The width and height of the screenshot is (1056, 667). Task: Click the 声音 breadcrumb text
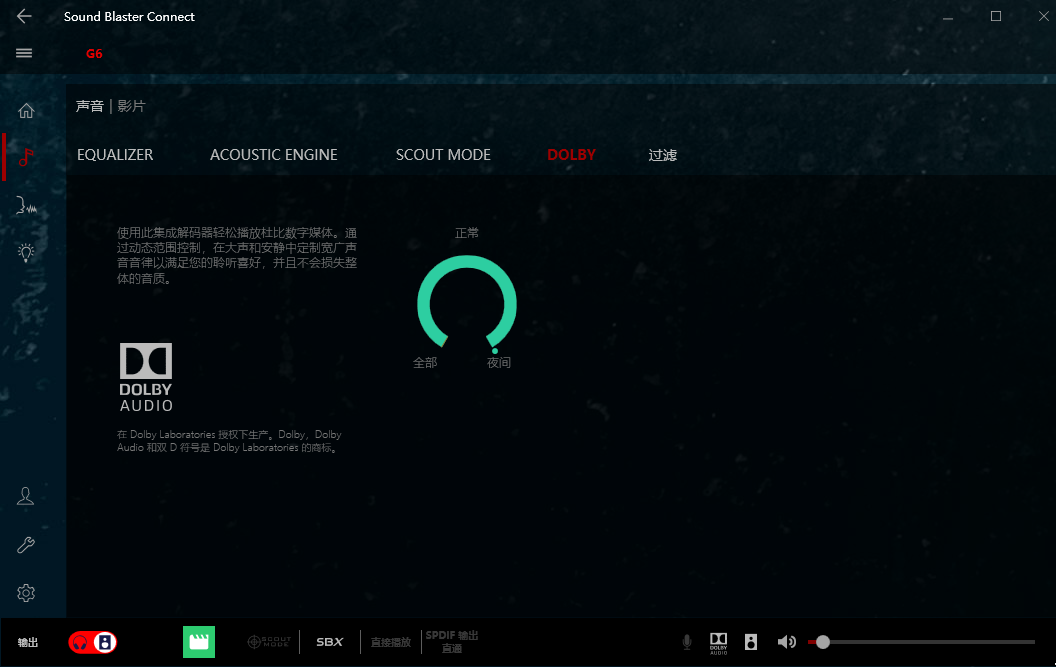tap(90, 106)
